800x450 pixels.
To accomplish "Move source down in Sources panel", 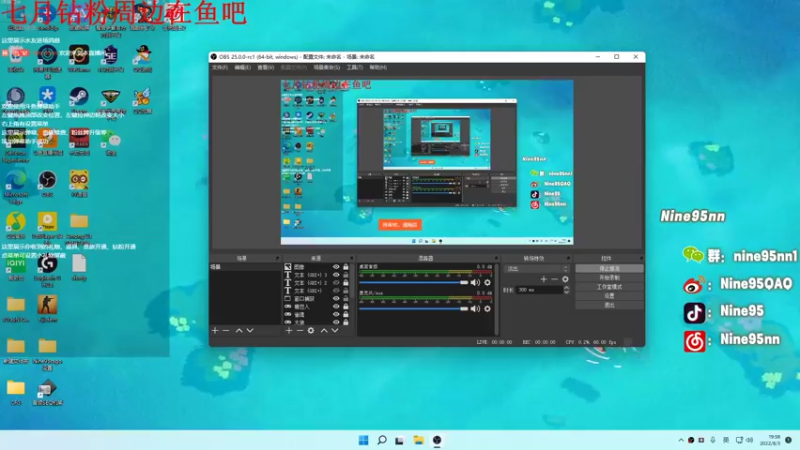I will pos(335,331).
